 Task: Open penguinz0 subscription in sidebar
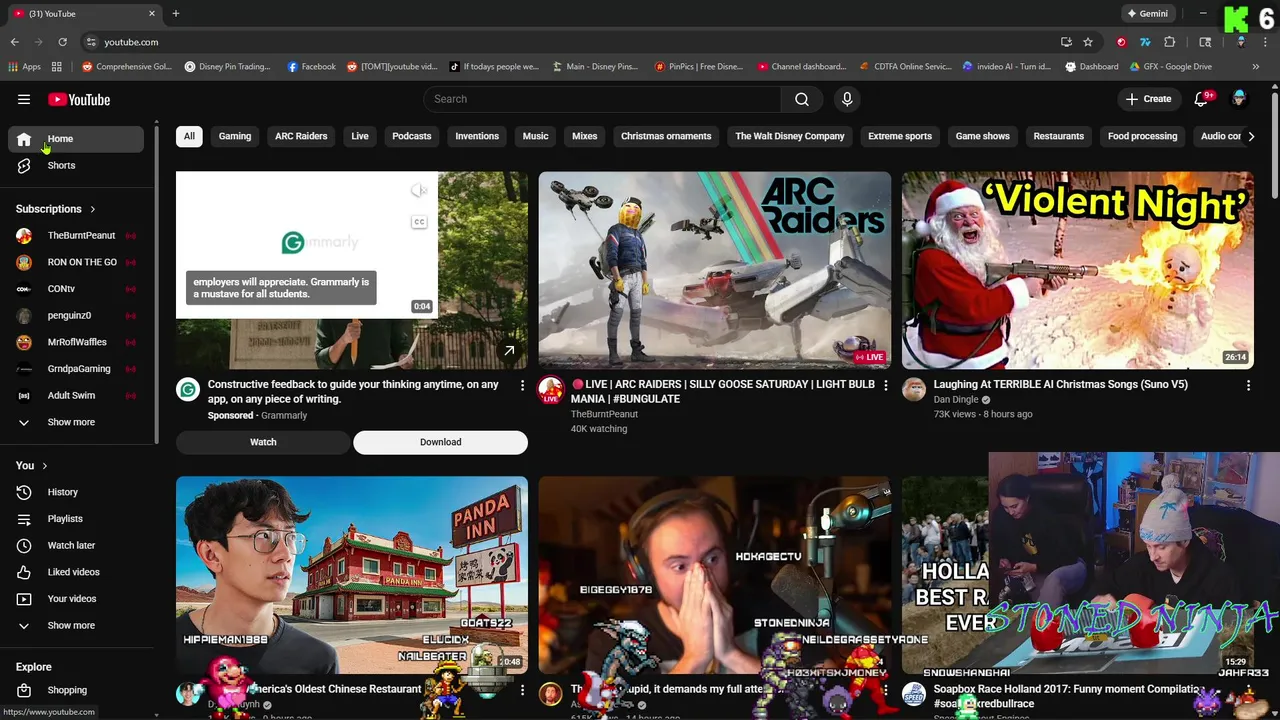point(76,315)
